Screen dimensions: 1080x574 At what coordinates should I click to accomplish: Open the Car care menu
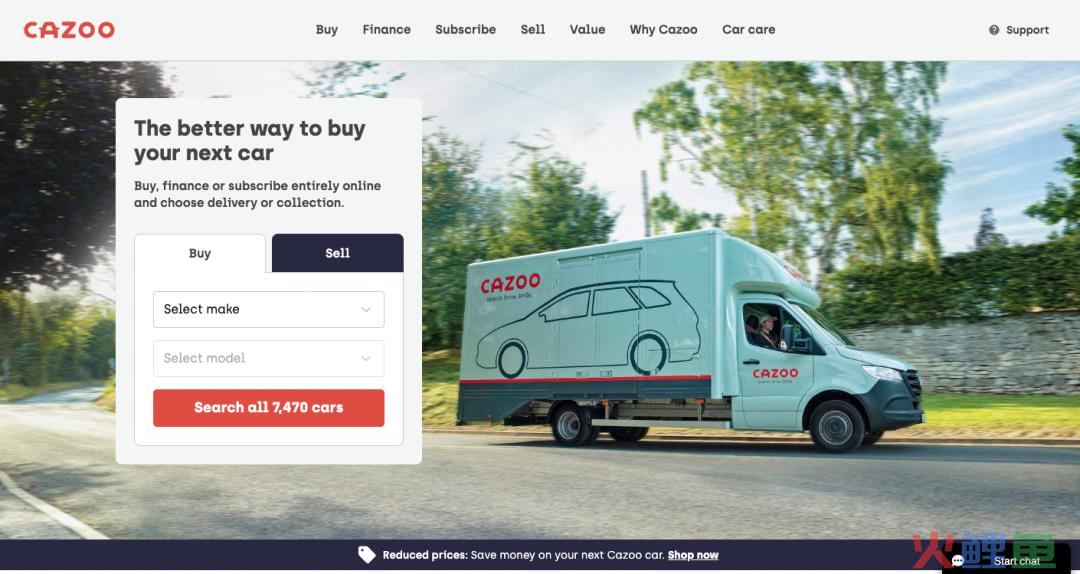pos(749,30)
